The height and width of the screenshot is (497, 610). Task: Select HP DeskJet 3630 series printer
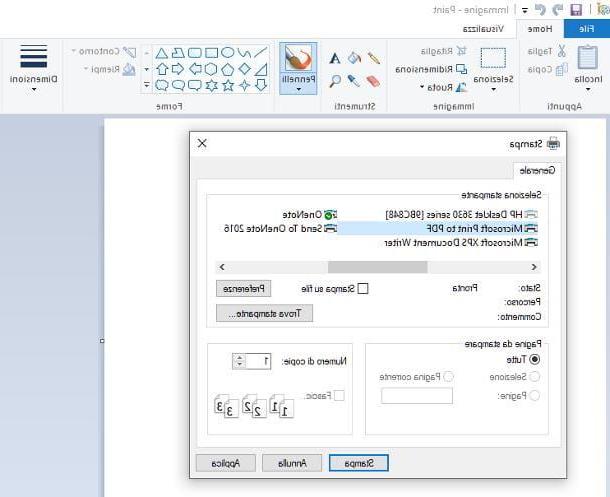click(x=461, y=215)
